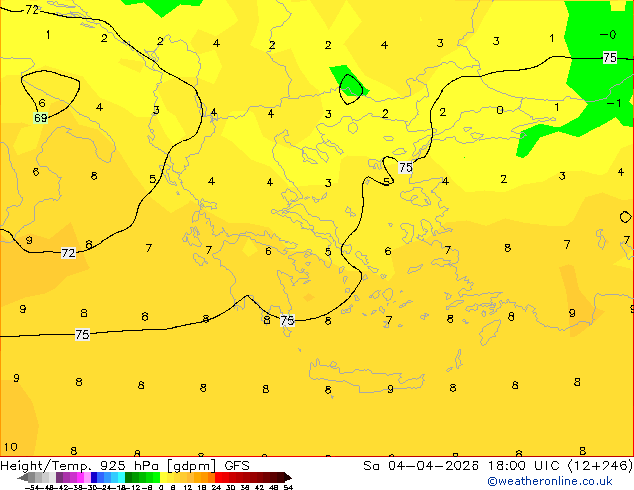Click the 69 contour label on the left
Screen dimensions: 634x490
pyautogui.click(x=40, y=118)
